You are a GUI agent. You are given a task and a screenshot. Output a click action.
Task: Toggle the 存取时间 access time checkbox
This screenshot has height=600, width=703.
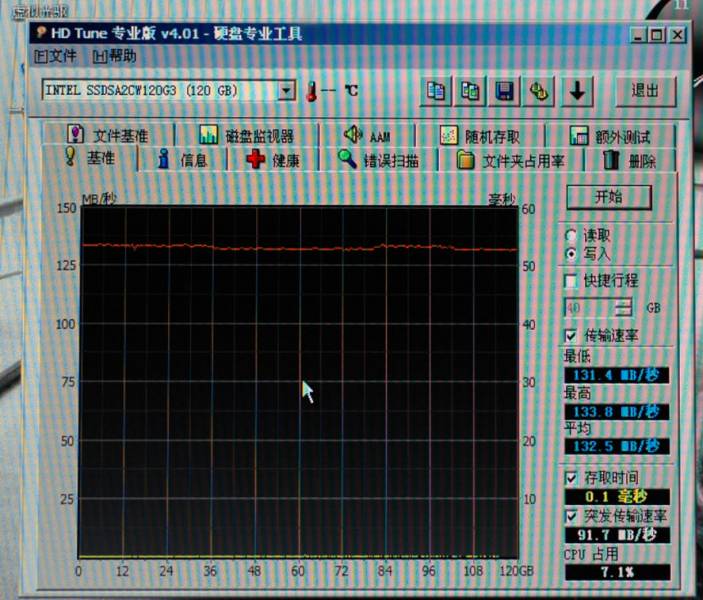point(571,477)
